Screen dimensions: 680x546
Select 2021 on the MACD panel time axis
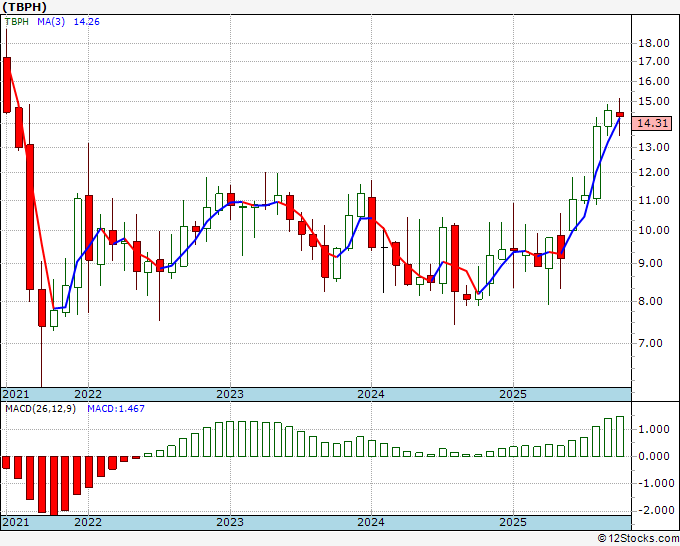16,522
